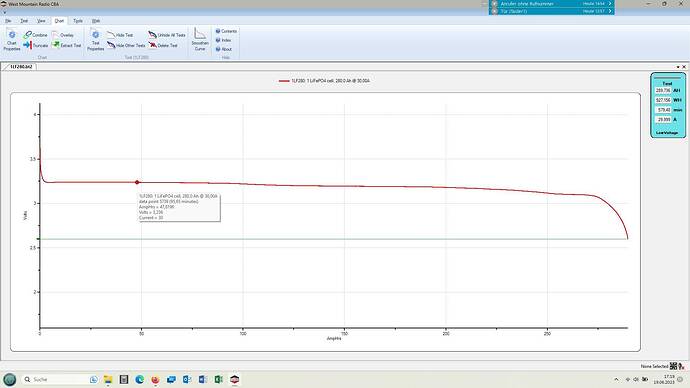The width and height of the screenshot is (690, 388).
Task: Switch to the Tools ribbon tab
Action: (x=78, y=21)
